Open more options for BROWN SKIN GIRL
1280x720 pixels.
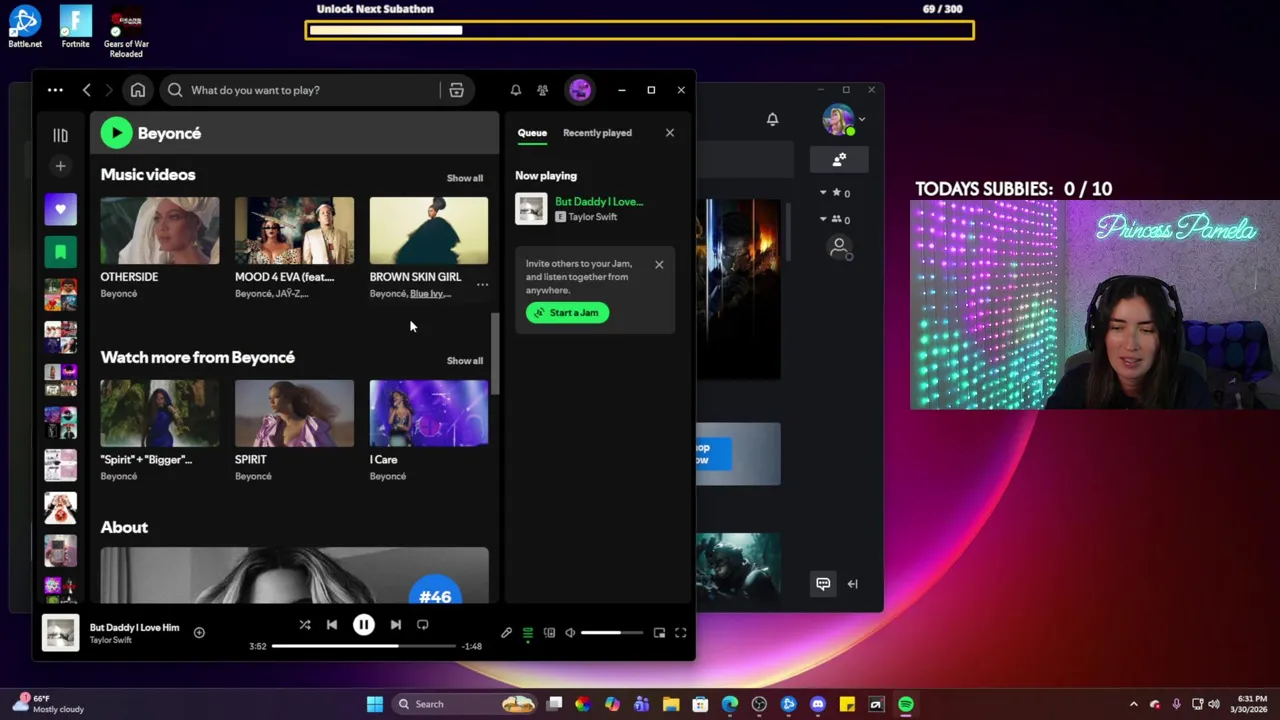482,284
